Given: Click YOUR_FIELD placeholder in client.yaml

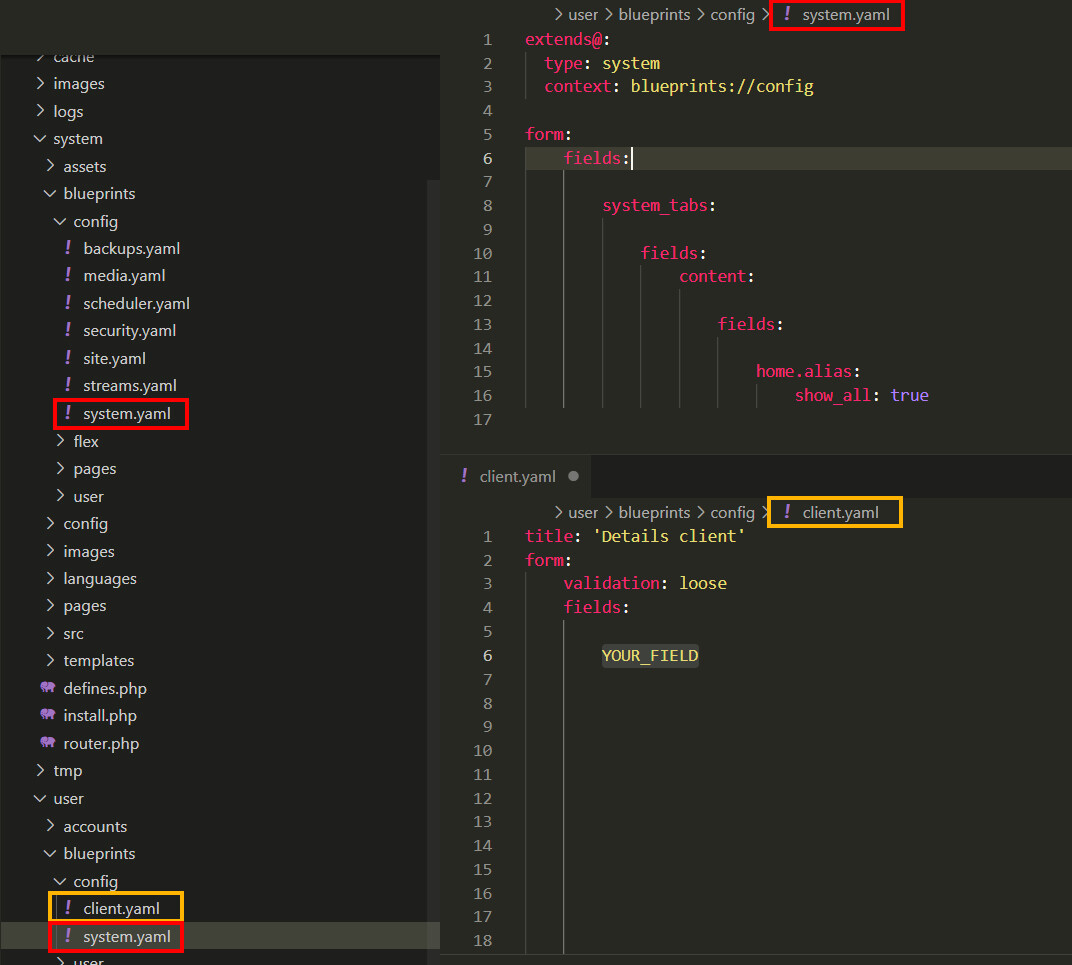Looking at the screenshot, I should 649,655.
